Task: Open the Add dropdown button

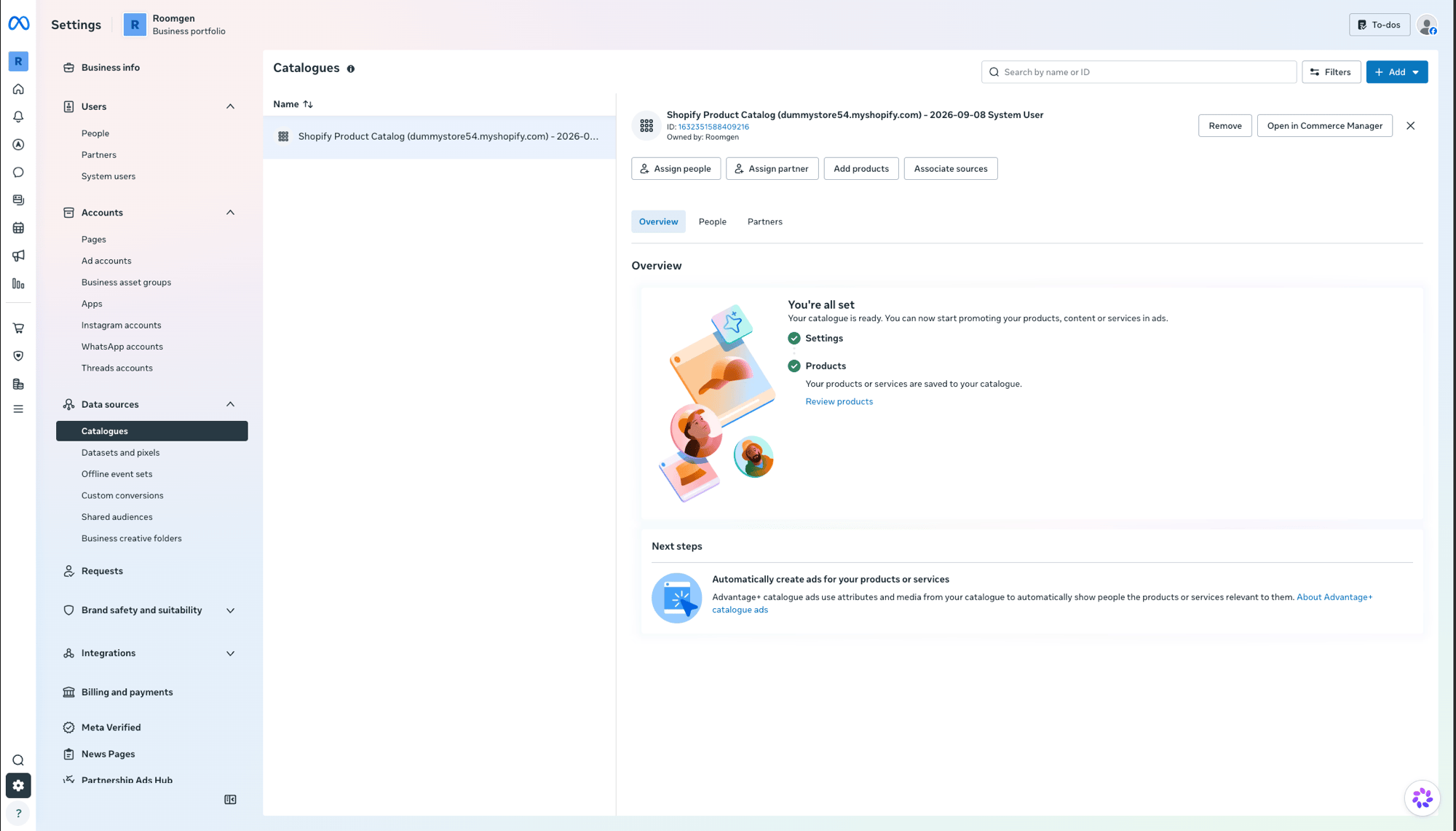Action: click(x=1396, y=72)
